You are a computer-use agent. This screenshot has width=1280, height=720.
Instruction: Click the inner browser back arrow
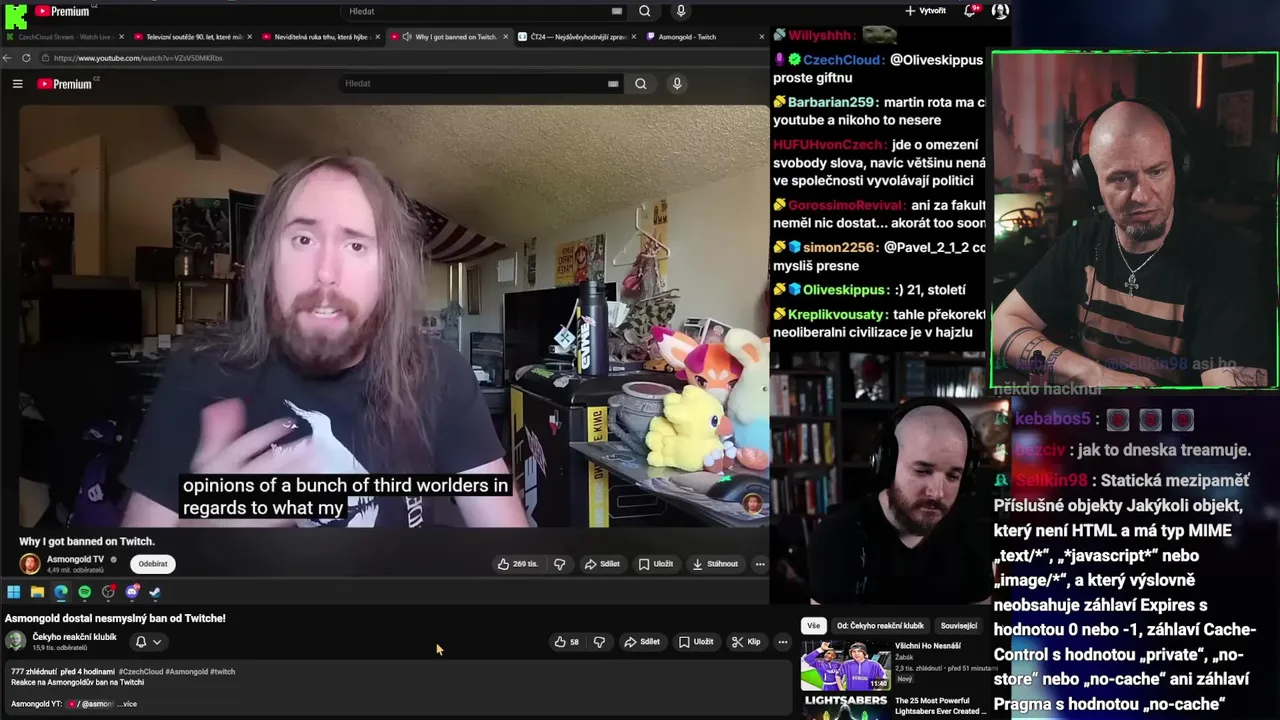[7, 58]
